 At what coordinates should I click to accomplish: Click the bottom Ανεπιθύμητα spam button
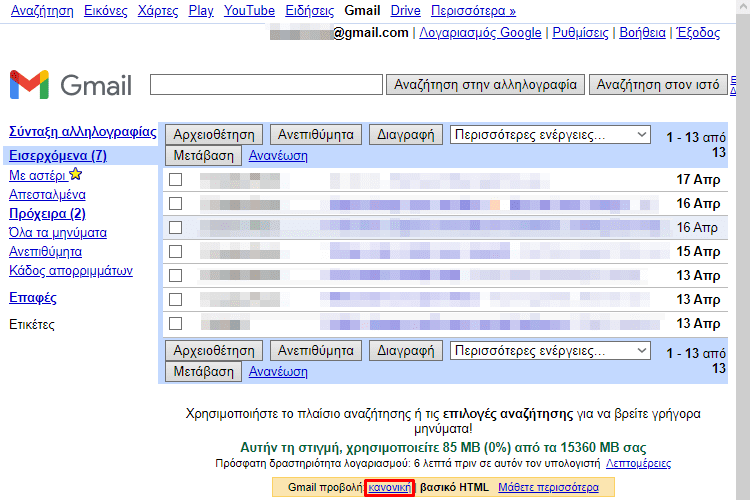click(316, 350)
